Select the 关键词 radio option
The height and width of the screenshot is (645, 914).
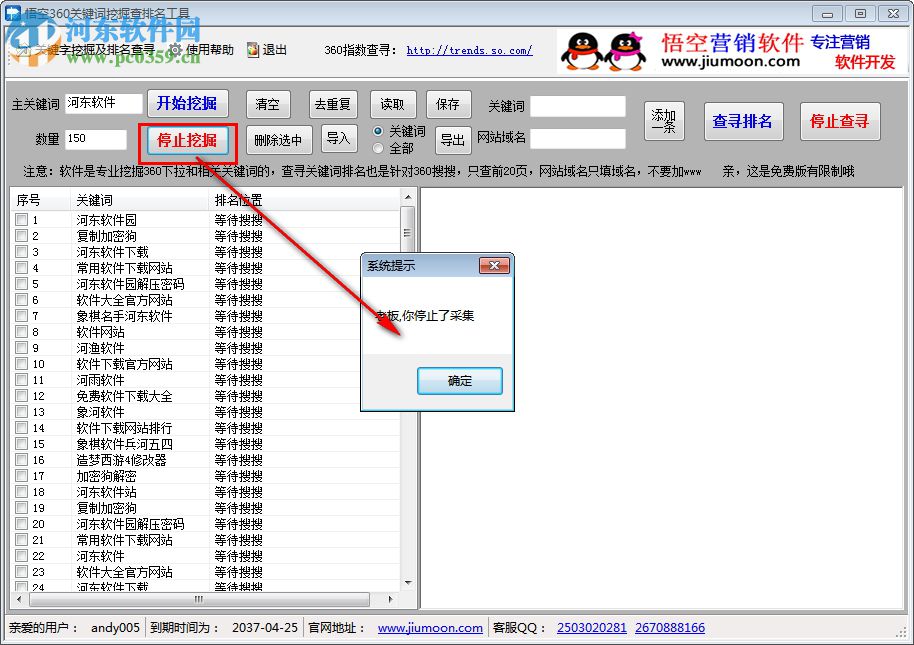click(378, 131)
